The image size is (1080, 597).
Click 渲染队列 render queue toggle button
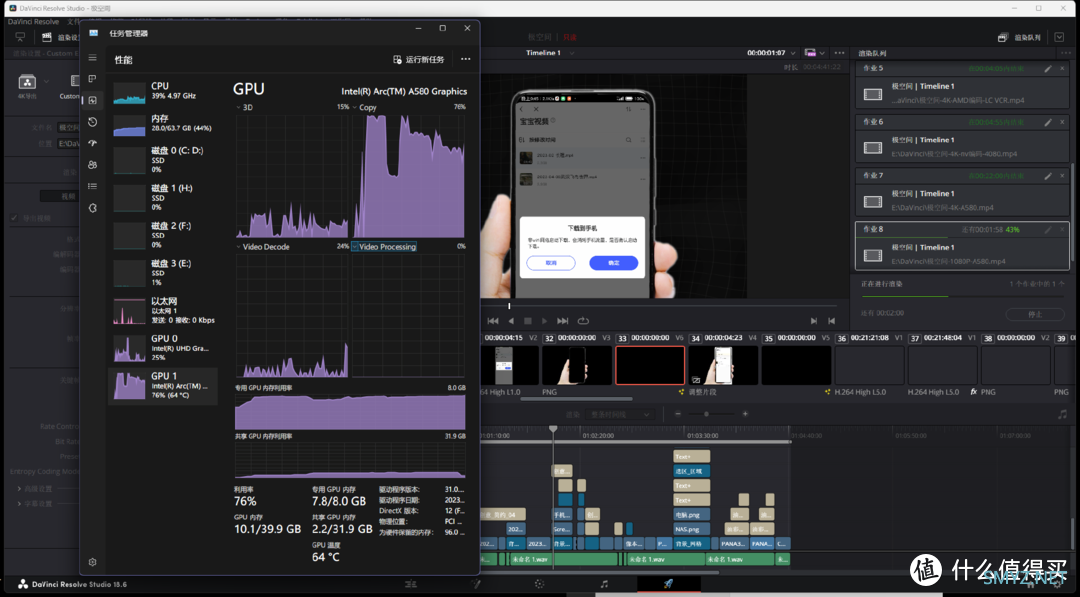coord(1019,37)
